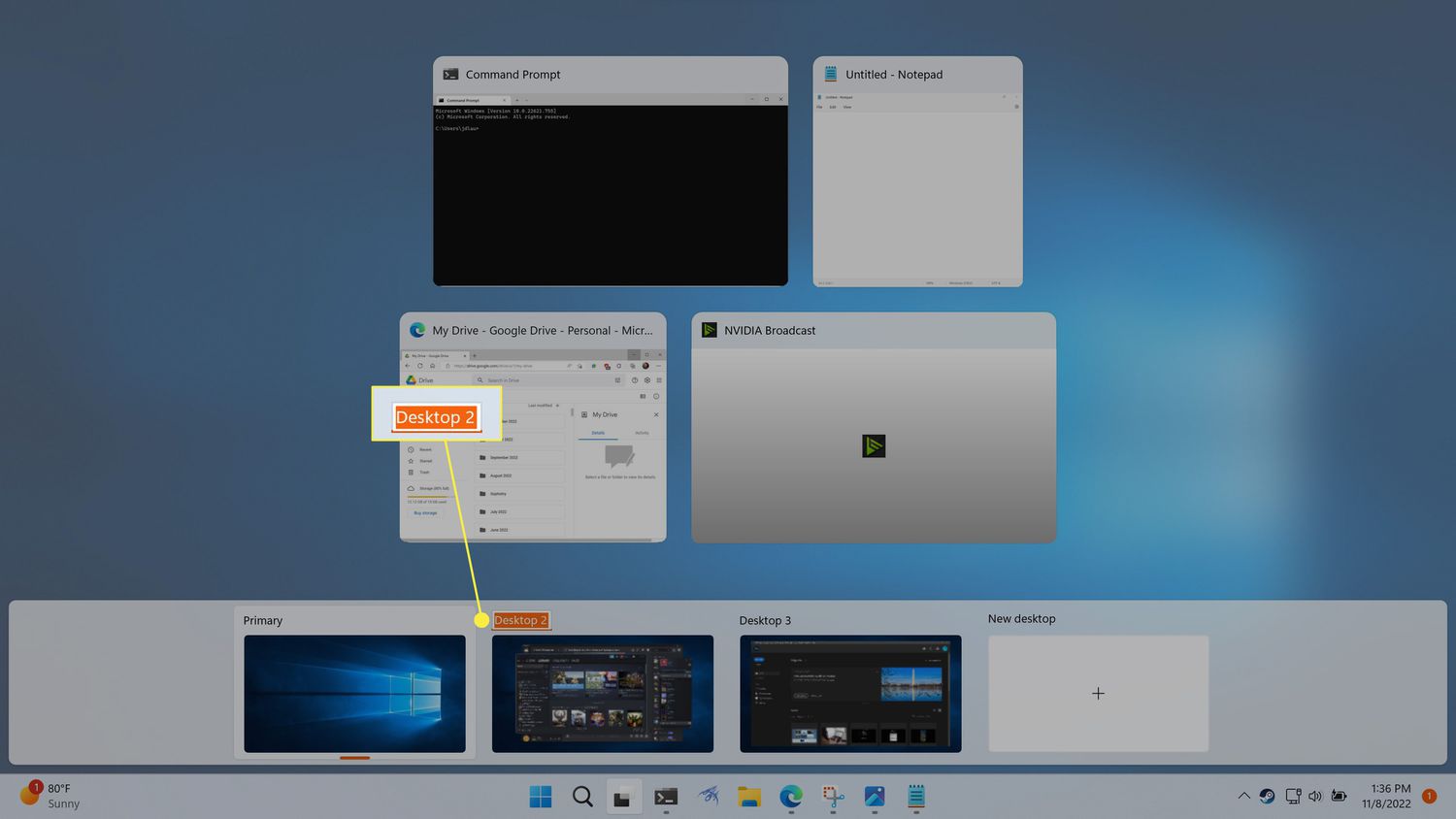Toggle the Task View taskbar button
The width and height of the screenshot is (1456, 819).
coord(623,797)
